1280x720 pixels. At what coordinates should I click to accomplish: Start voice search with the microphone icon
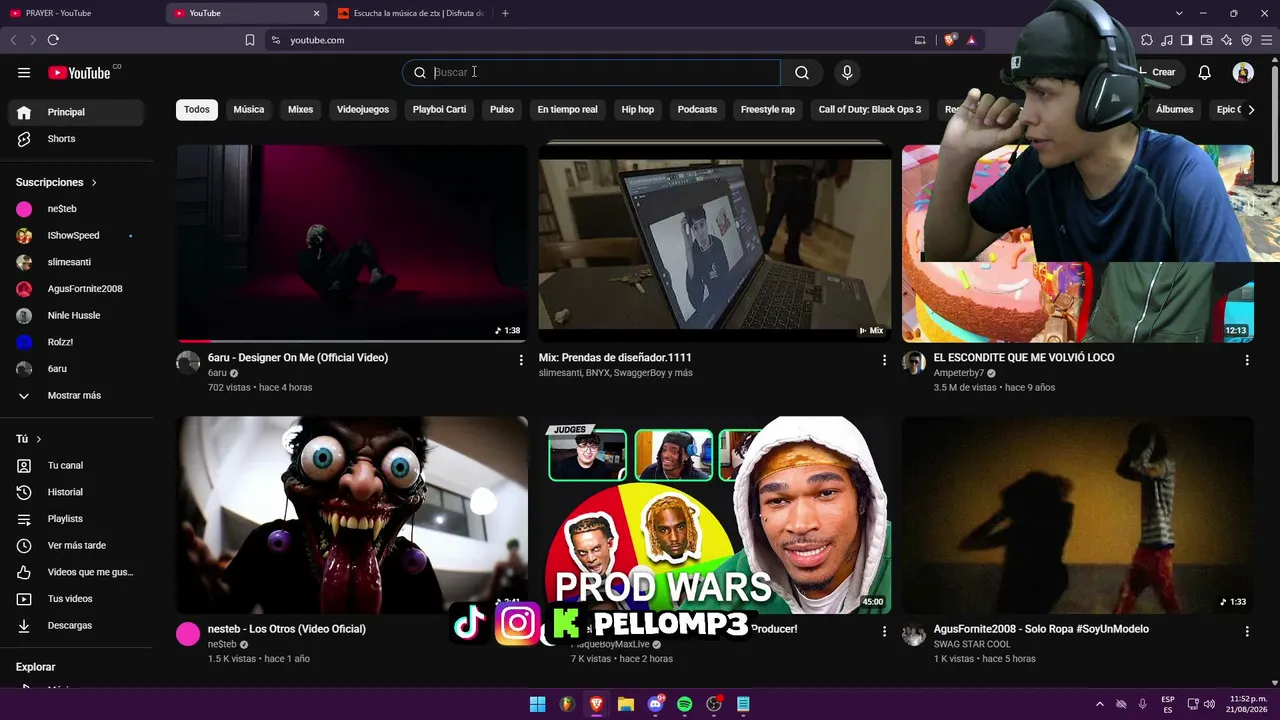(x=847, y=72)
